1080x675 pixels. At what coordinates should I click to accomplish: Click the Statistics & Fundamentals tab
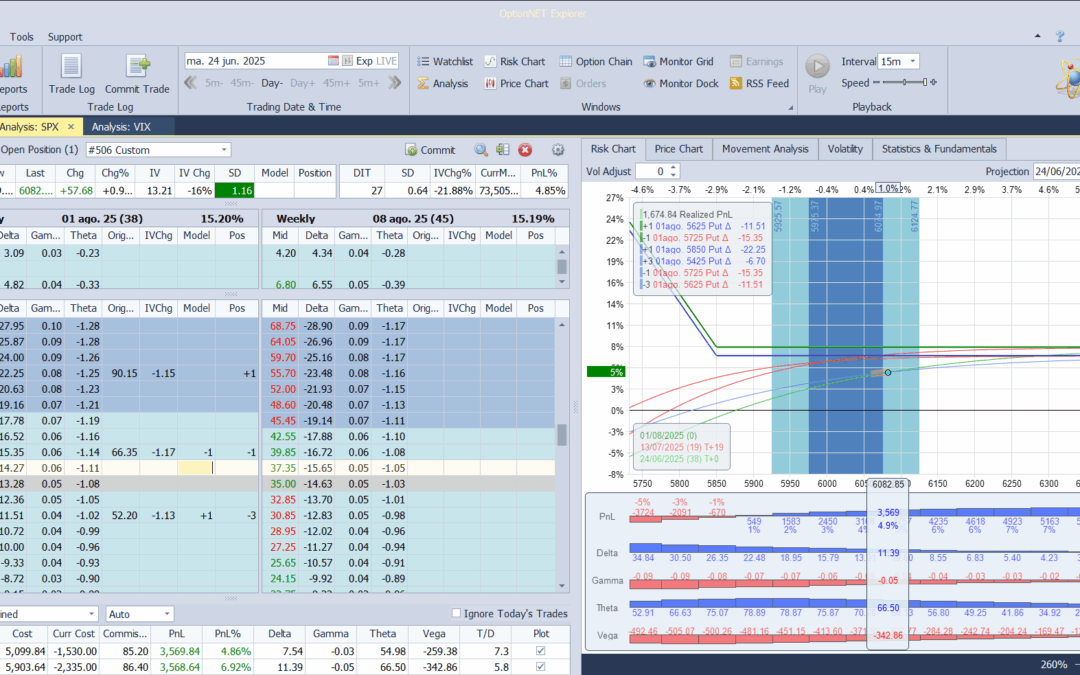pyautogui.click(x=938, y=148)
